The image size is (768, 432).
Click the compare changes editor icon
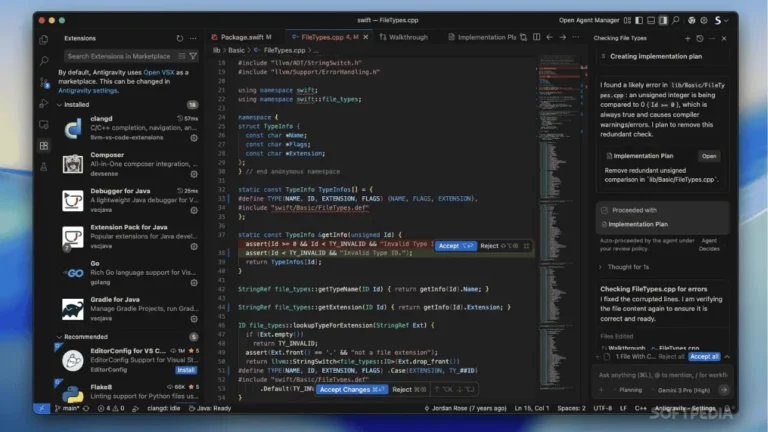point(524,37)
